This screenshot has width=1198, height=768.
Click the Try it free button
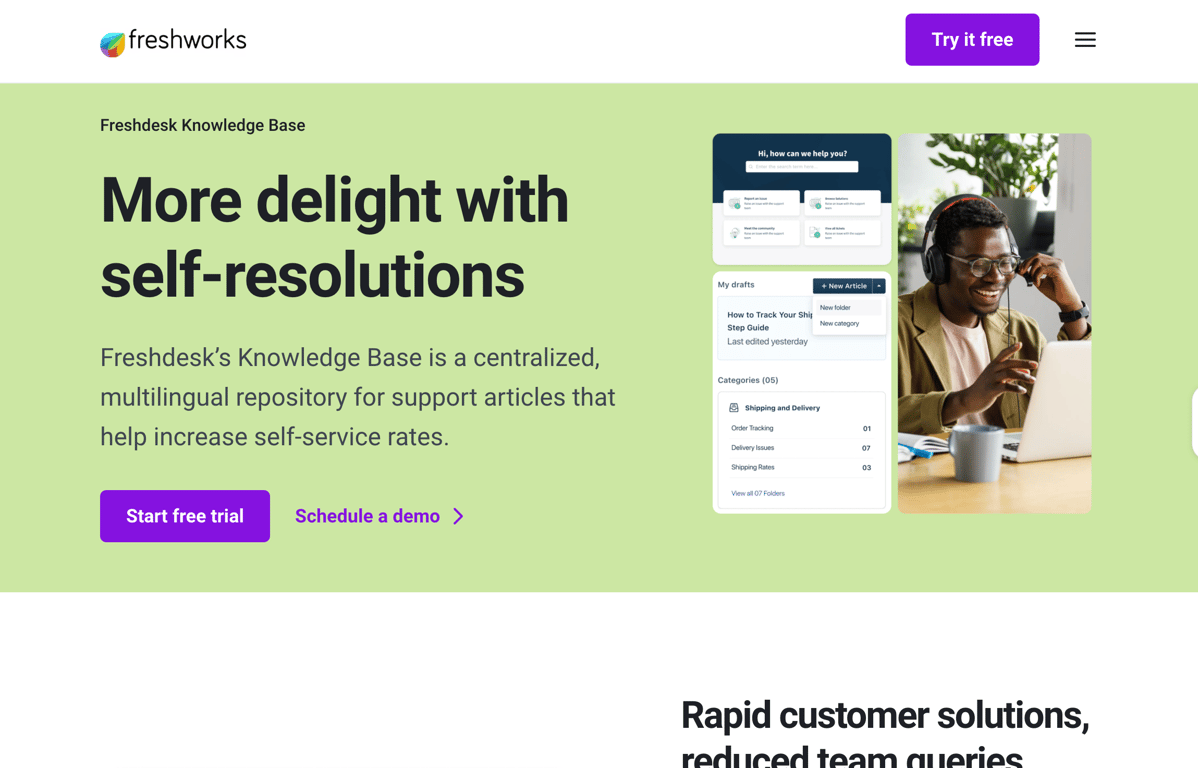click(x=972, y=39)
